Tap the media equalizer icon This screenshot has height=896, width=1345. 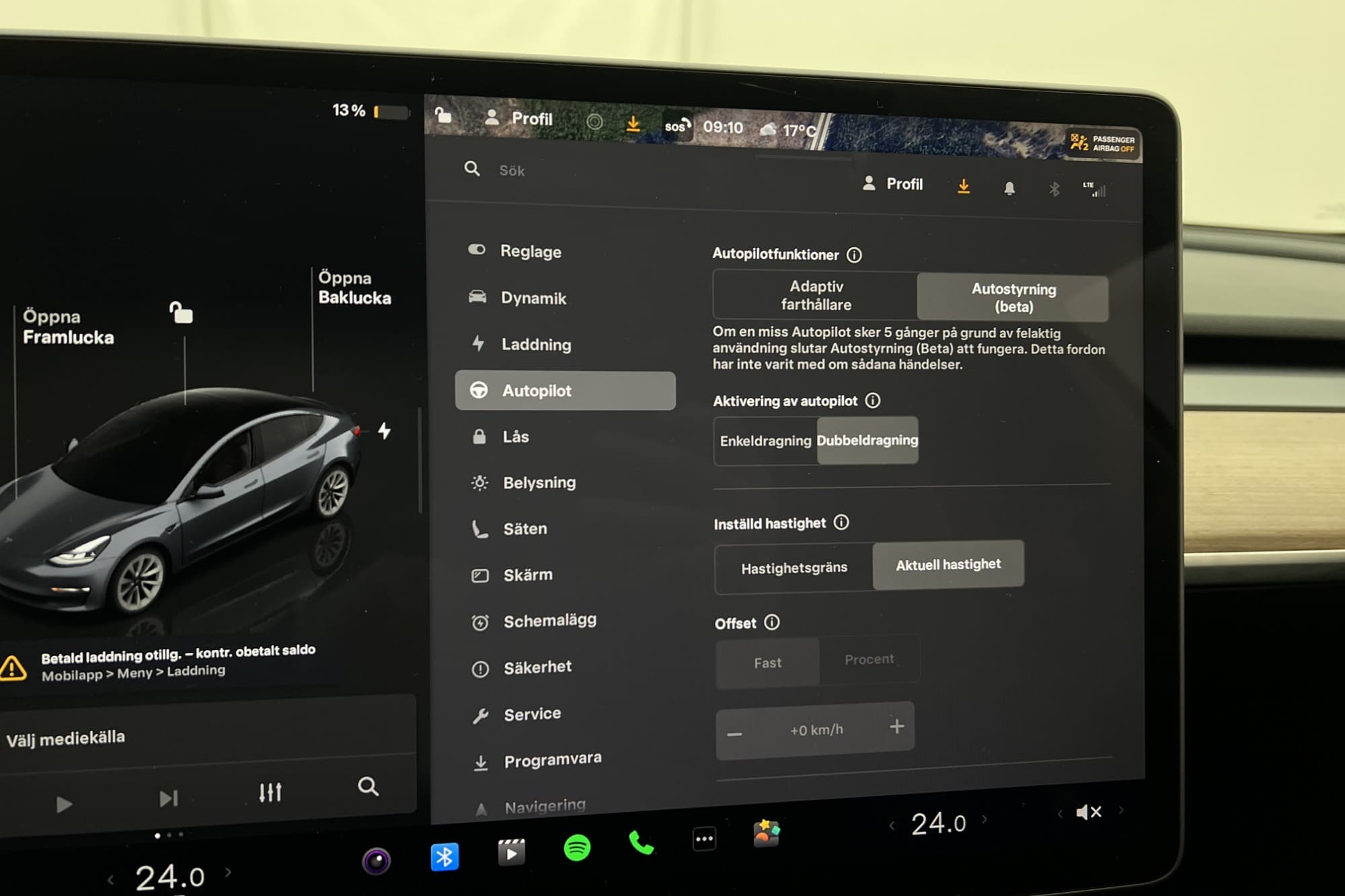pos(270,792)
